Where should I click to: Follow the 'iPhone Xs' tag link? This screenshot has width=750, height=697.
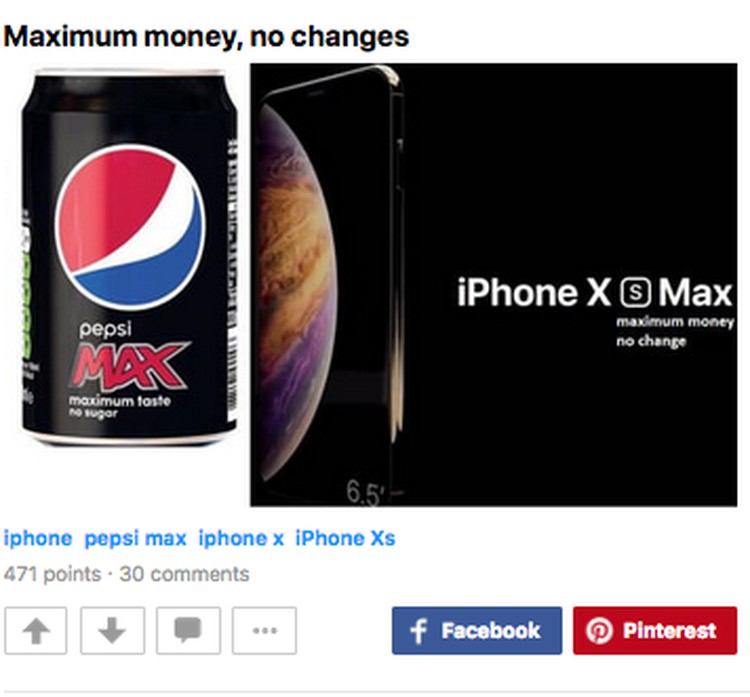(345, 538)
